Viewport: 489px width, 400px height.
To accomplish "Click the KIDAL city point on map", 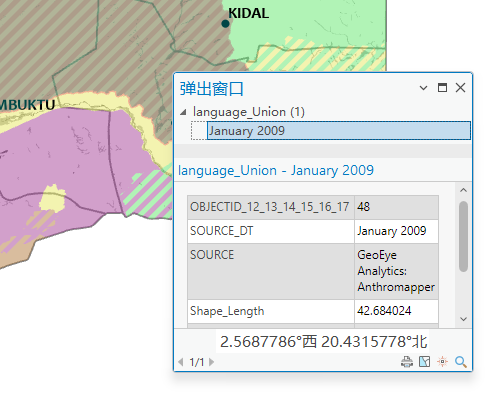I will tap(225, 24).
